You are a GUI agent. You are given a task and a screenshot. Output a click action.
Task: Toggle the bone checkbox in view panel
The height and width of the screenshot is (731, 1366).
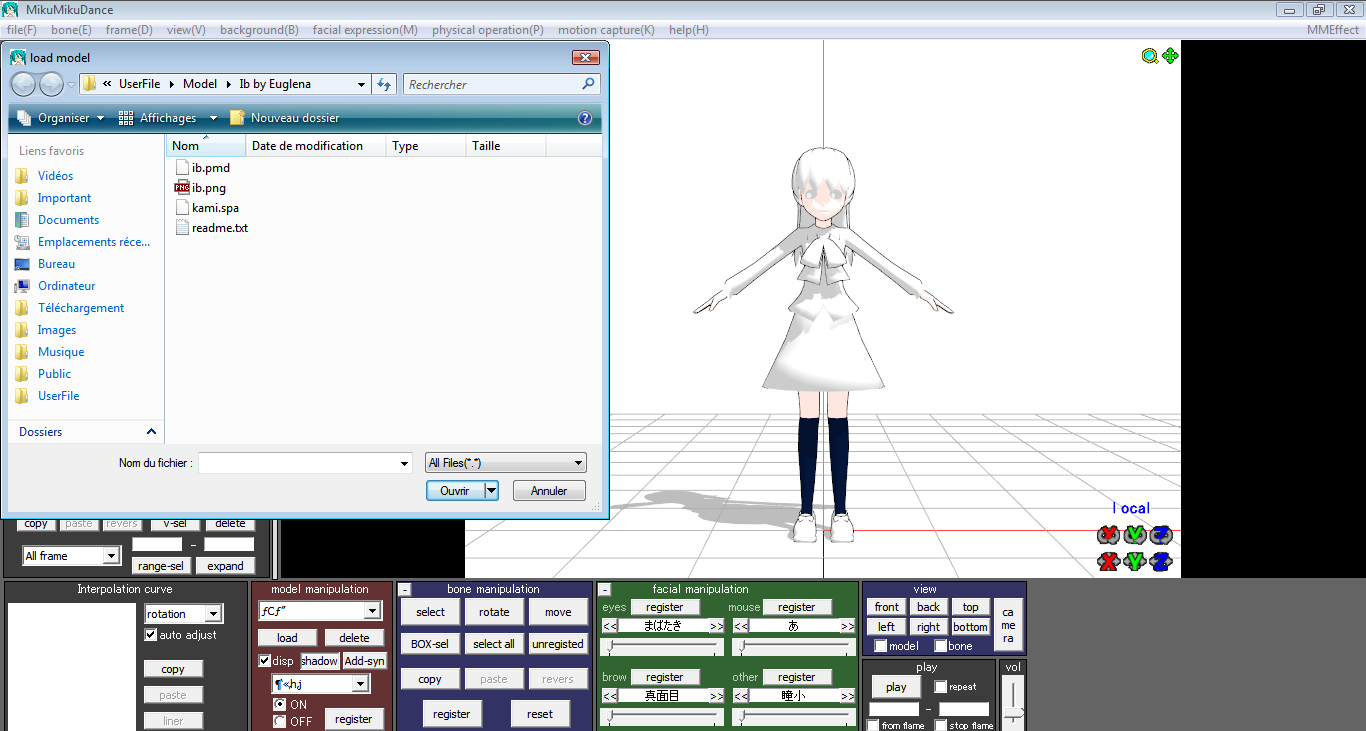point(940,646)
